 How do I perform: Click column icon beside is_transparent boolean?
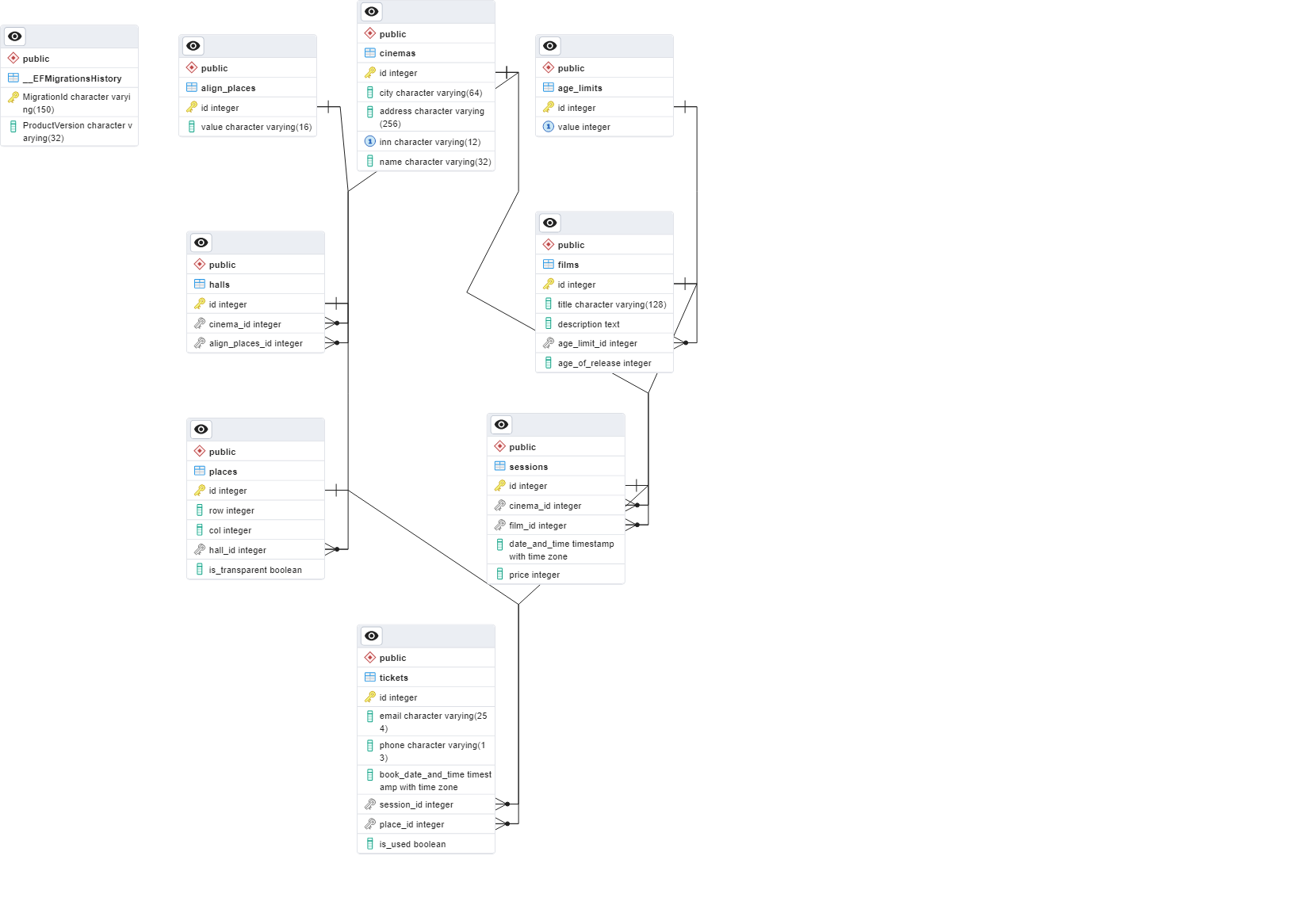point(199,570)
